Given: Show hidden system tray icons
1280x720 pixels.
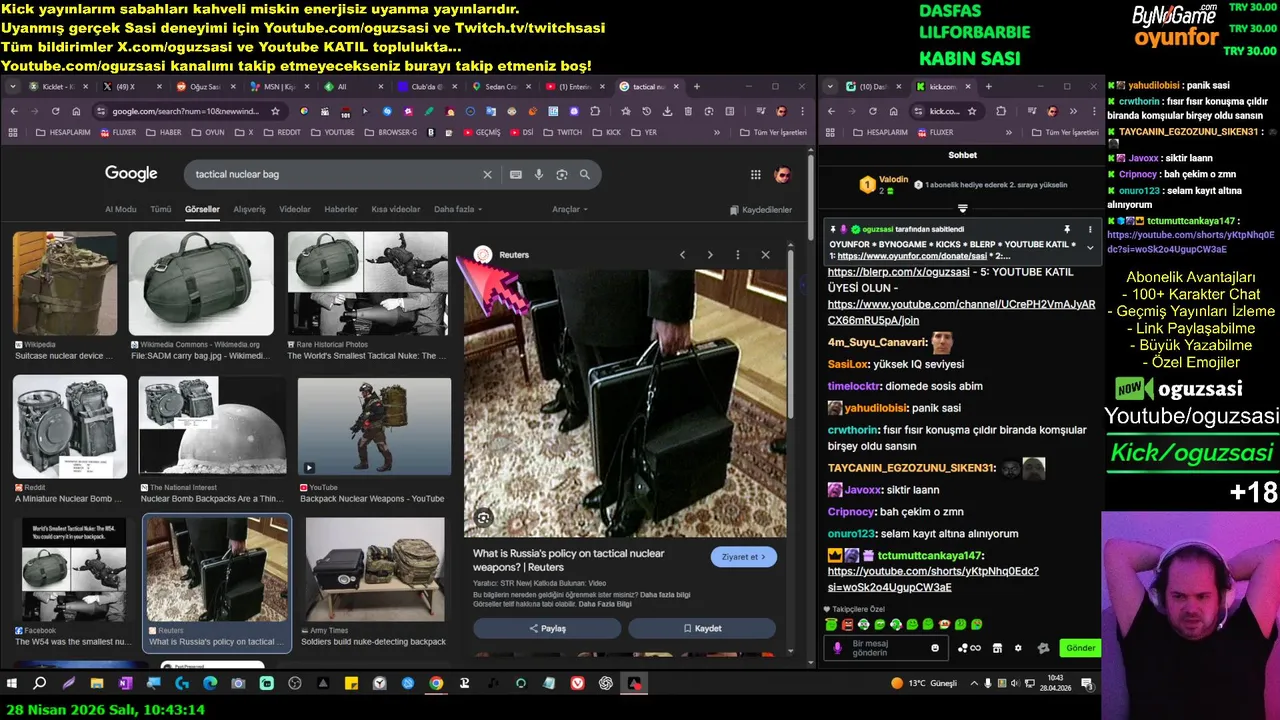Looking at the screenshot, I should pos(974,683).
